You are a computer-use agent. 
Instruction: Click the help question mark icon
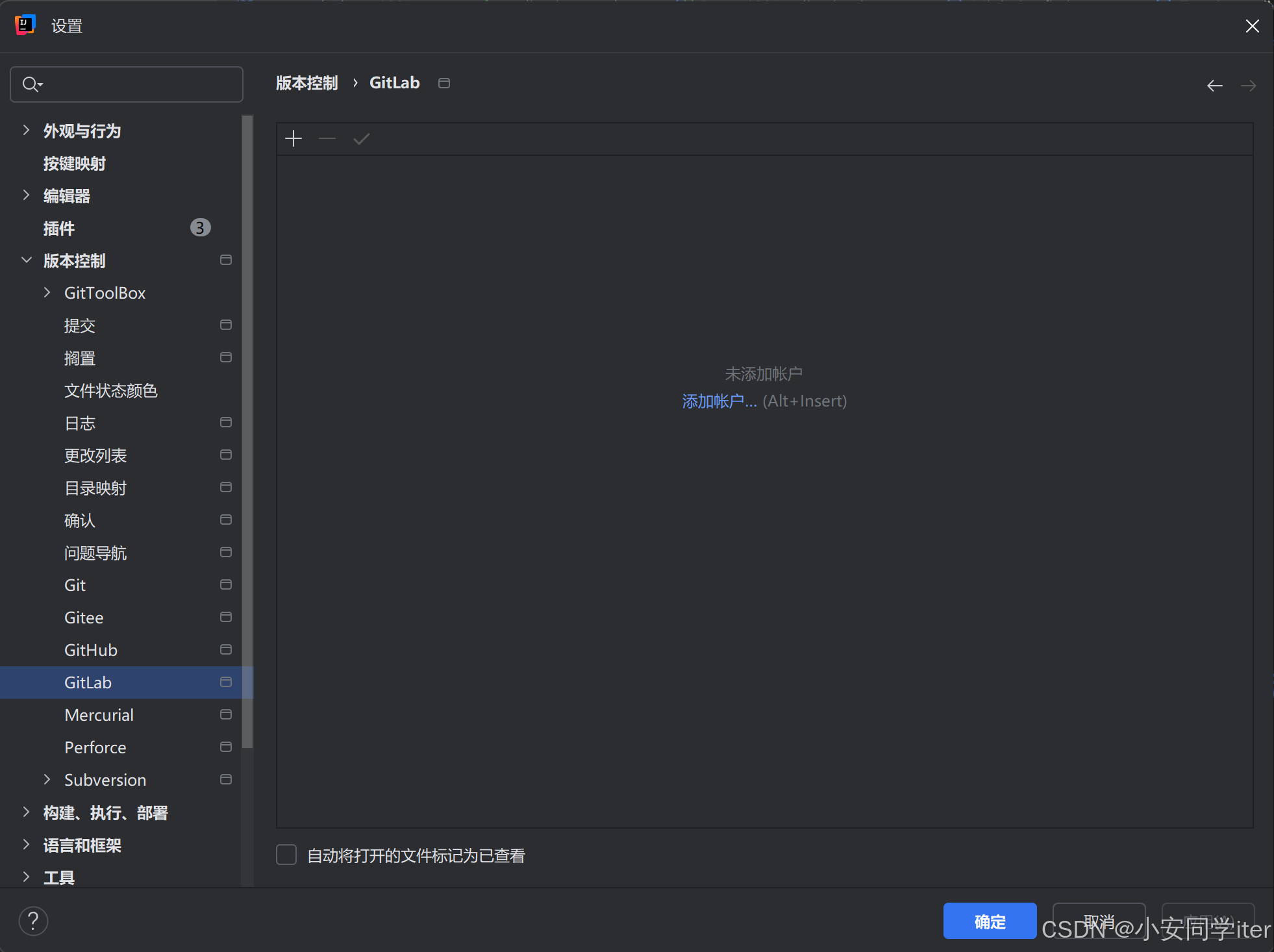33,920
